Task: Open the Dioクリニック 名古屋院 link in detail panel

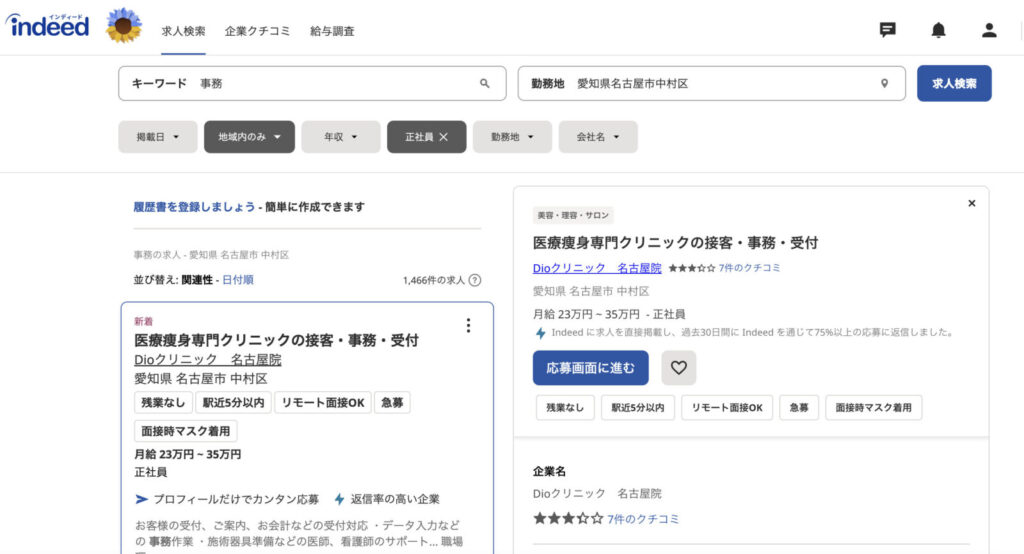Action: (597, 268)
